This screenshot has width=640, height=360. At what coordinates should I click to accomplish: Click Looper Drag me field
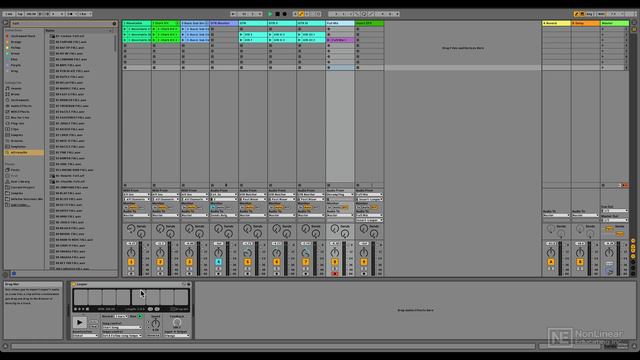(x=180, y=309)
